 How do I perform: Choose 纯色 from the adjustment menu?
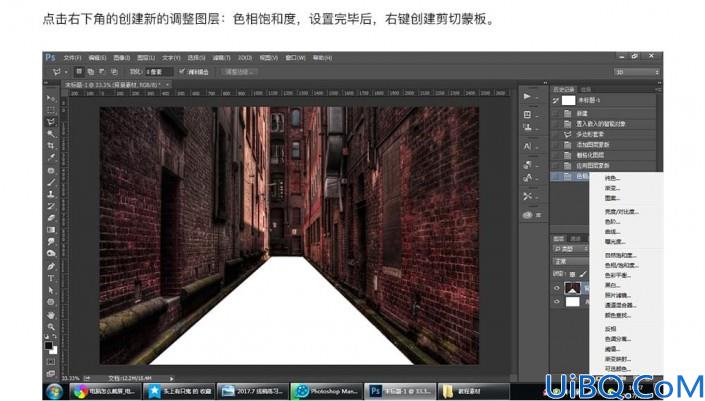point(612,178)
